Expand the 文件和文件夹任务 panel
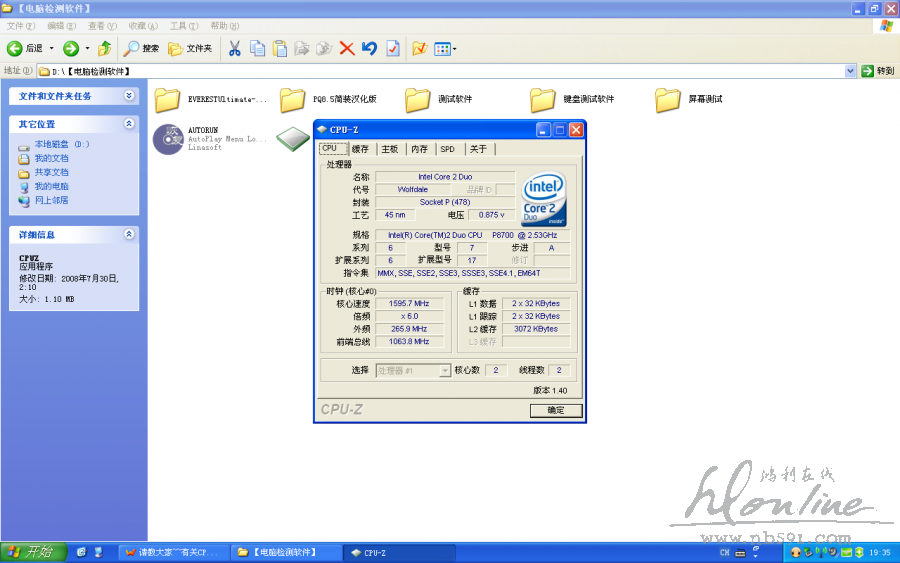 (x=129, y=96)
